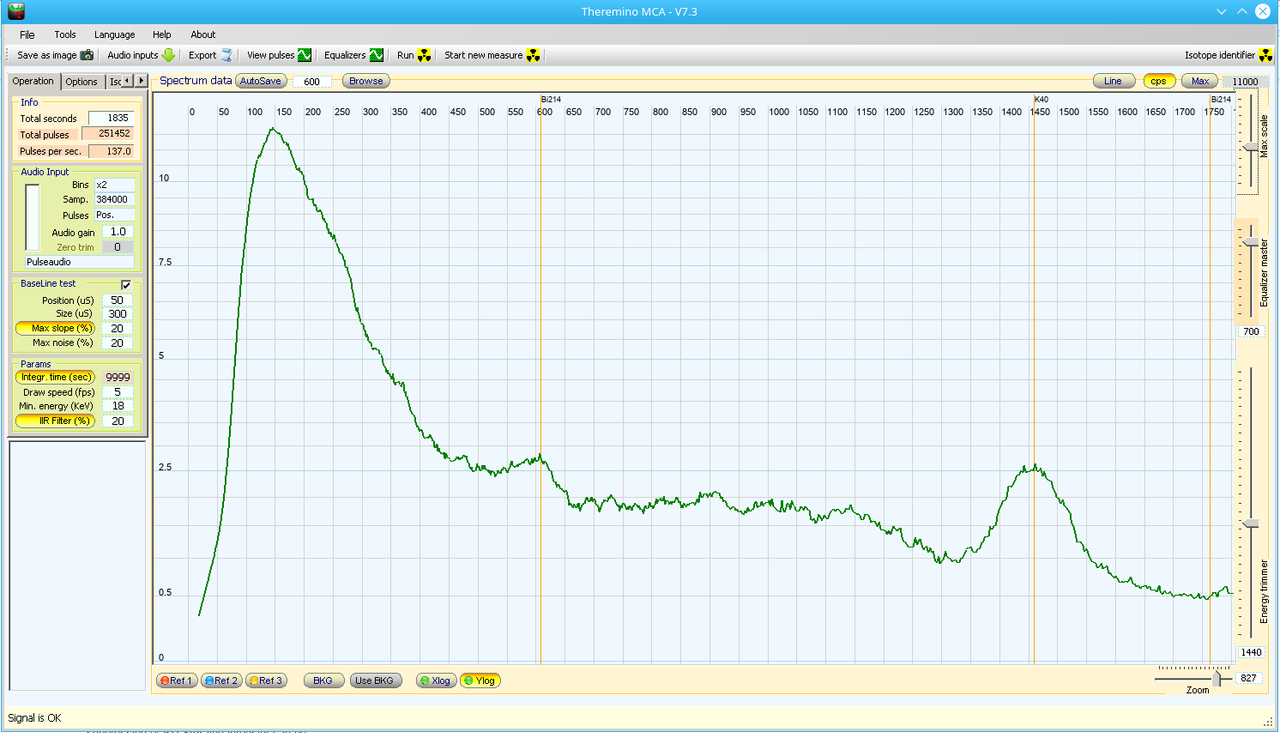This screenshot has height=733, width=1280.
Task: Click the Bi214 marker label near 600
Action: tap(551, 99)
